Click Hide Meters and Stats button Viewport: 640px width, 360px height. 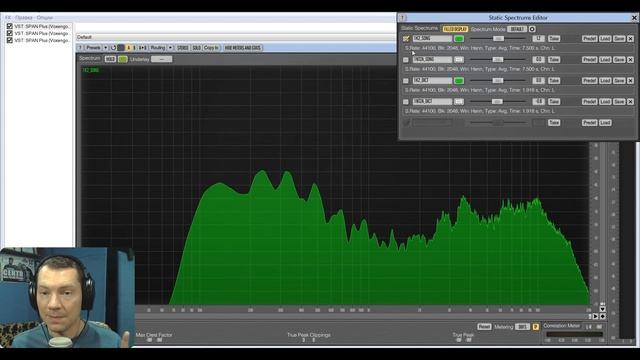coord(242,48)
